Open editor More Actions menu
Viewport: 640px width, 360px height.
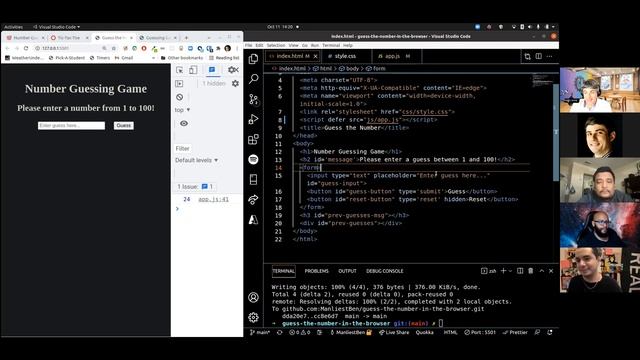click(x=549, y=56)
